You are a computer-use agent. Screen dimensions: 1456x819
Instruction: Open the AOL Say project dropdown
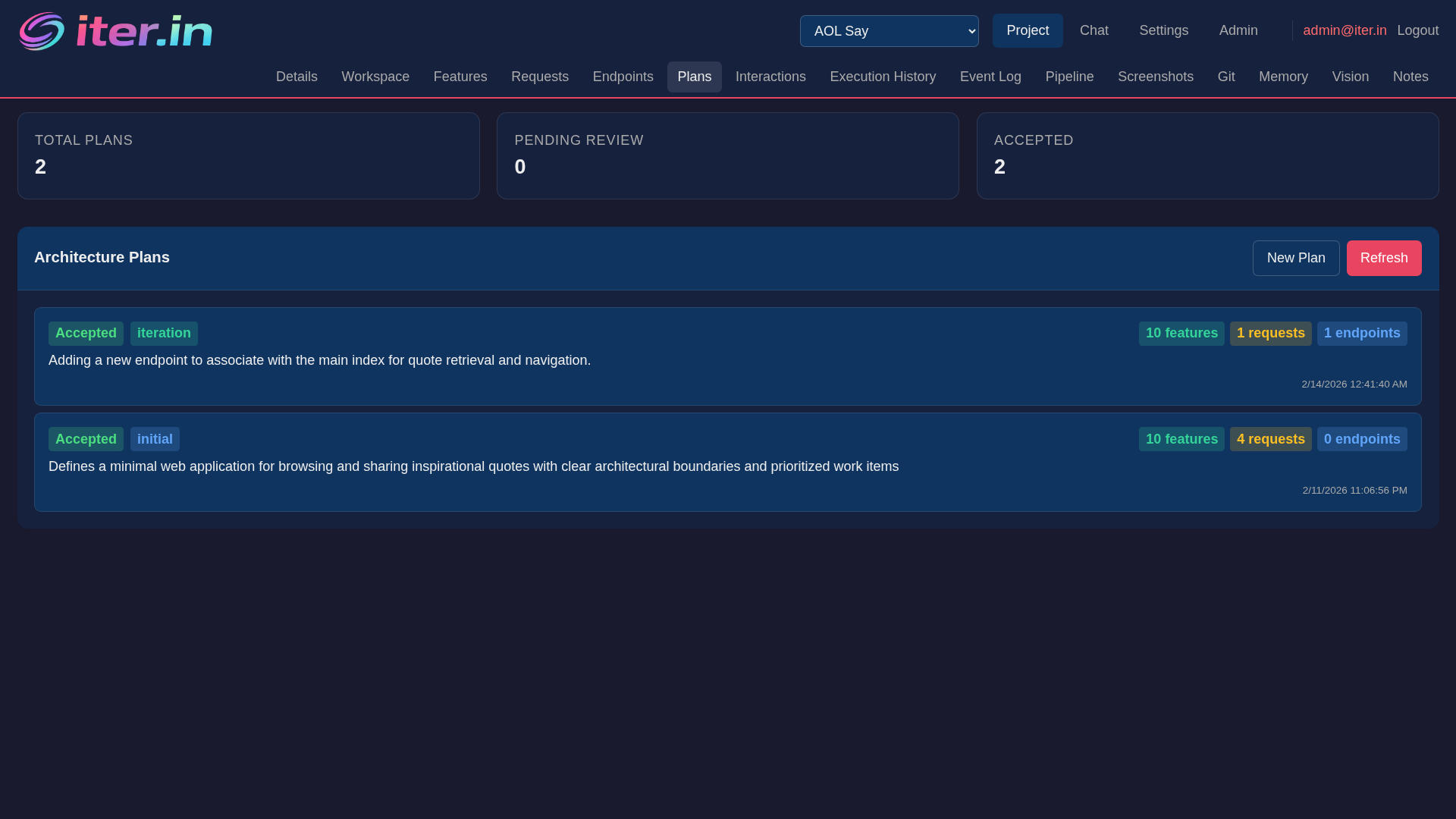889,31
